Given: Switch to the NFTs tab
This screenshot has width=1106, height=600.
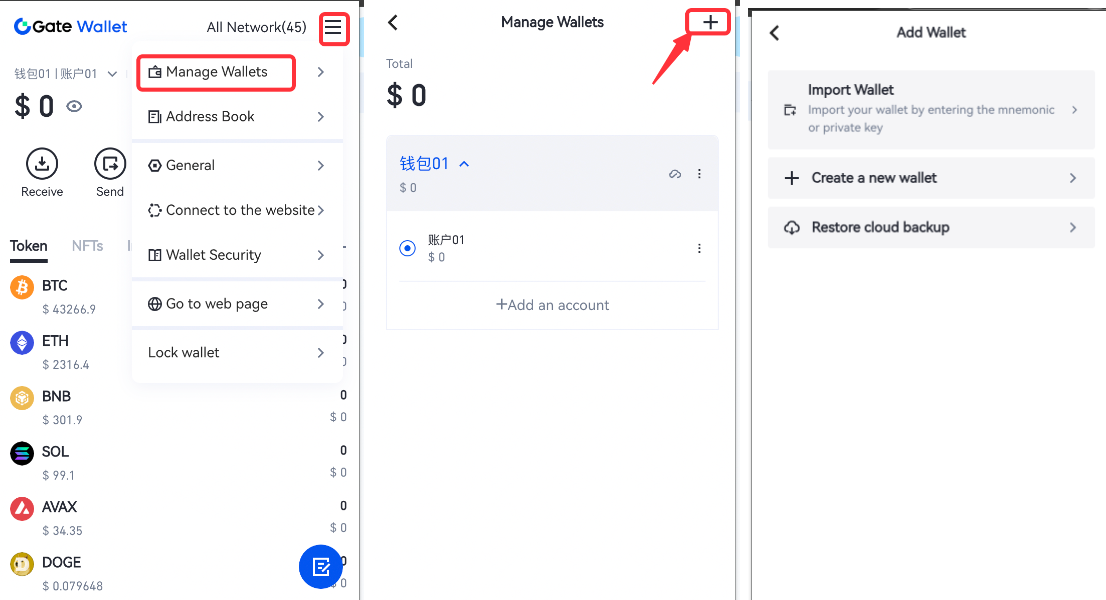Looking at the screenshot, I should 87,246.
